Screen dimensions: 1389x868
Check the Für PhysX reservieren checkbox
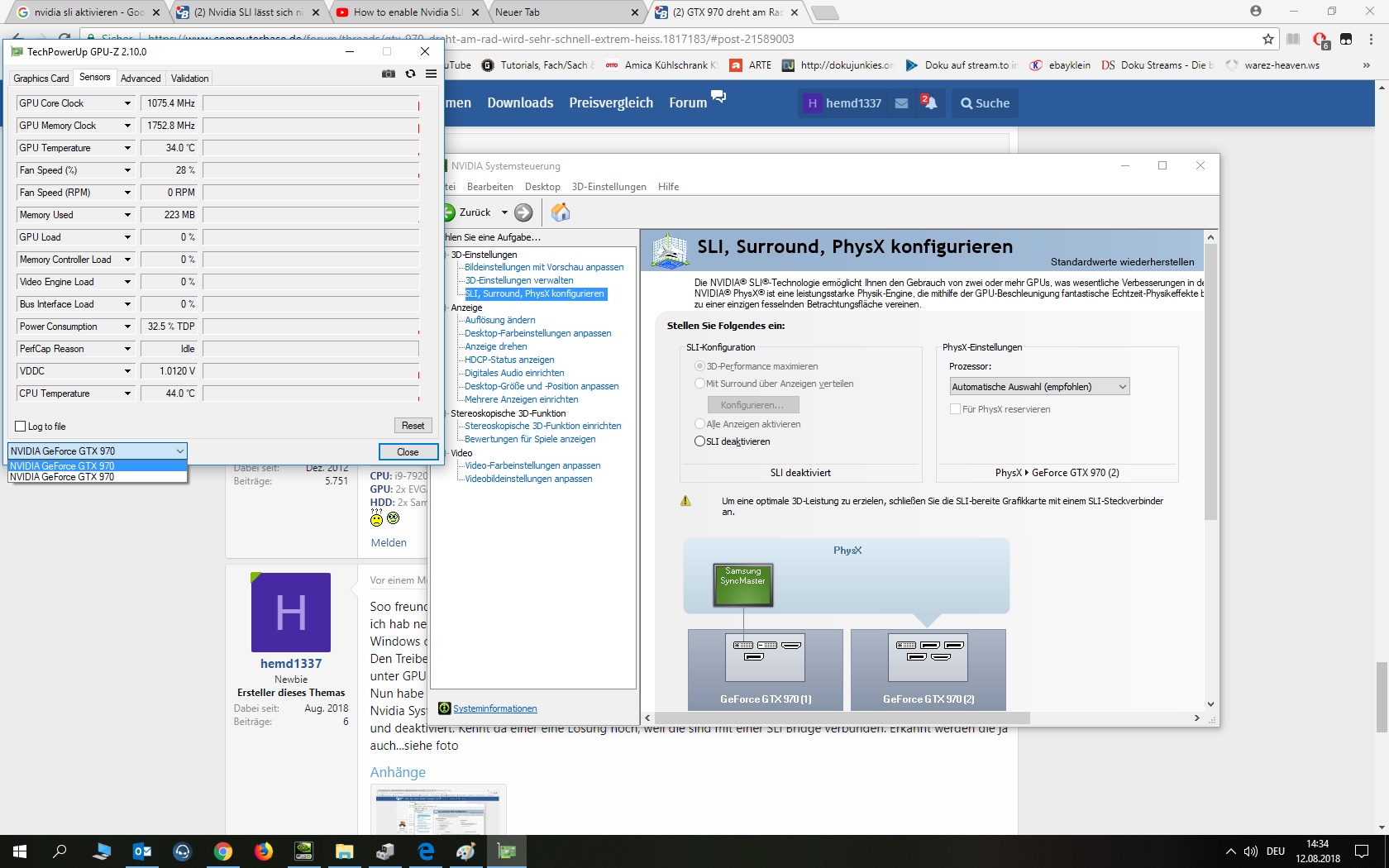pyautogui.click(x=955, y=409)
